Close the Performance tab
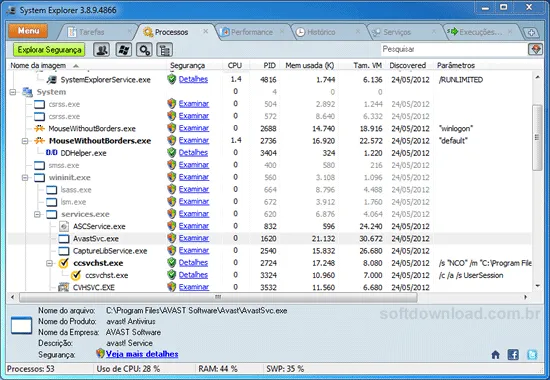This screenshot has height=380, width=550. click(x=282, y=32)
